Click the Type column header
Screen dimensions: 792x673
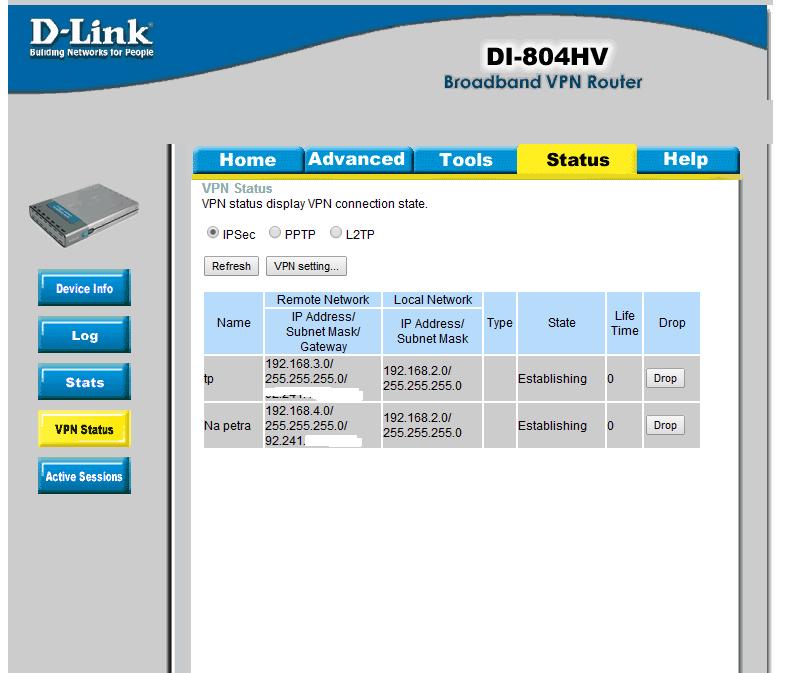pyautogui.click(x=500, y=323)
